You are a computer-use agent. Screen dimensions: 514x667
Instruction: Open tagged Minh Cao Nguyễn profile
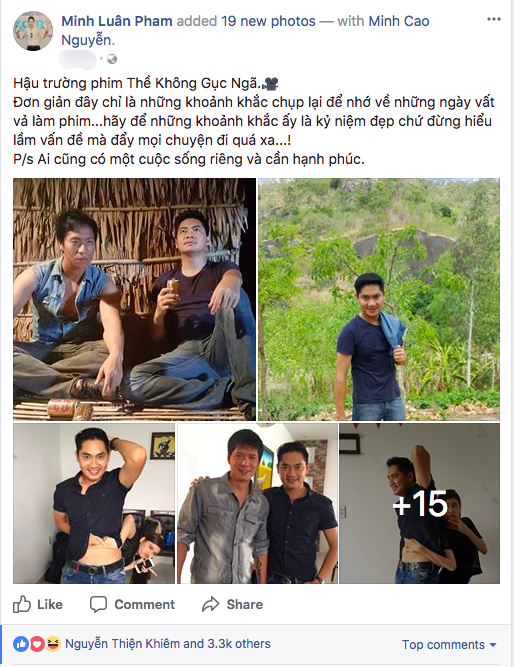click(x=245, y=30)
